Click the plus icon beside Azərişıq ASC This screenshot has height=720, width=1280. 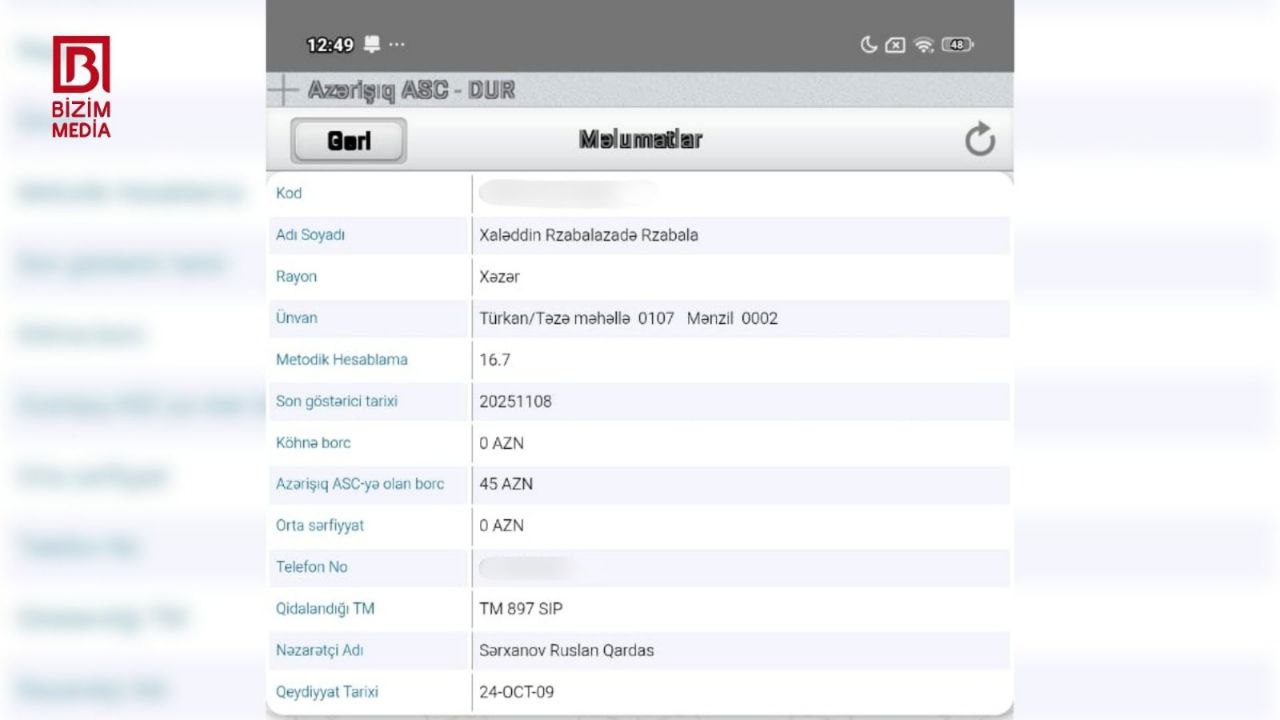pos(284,90)
